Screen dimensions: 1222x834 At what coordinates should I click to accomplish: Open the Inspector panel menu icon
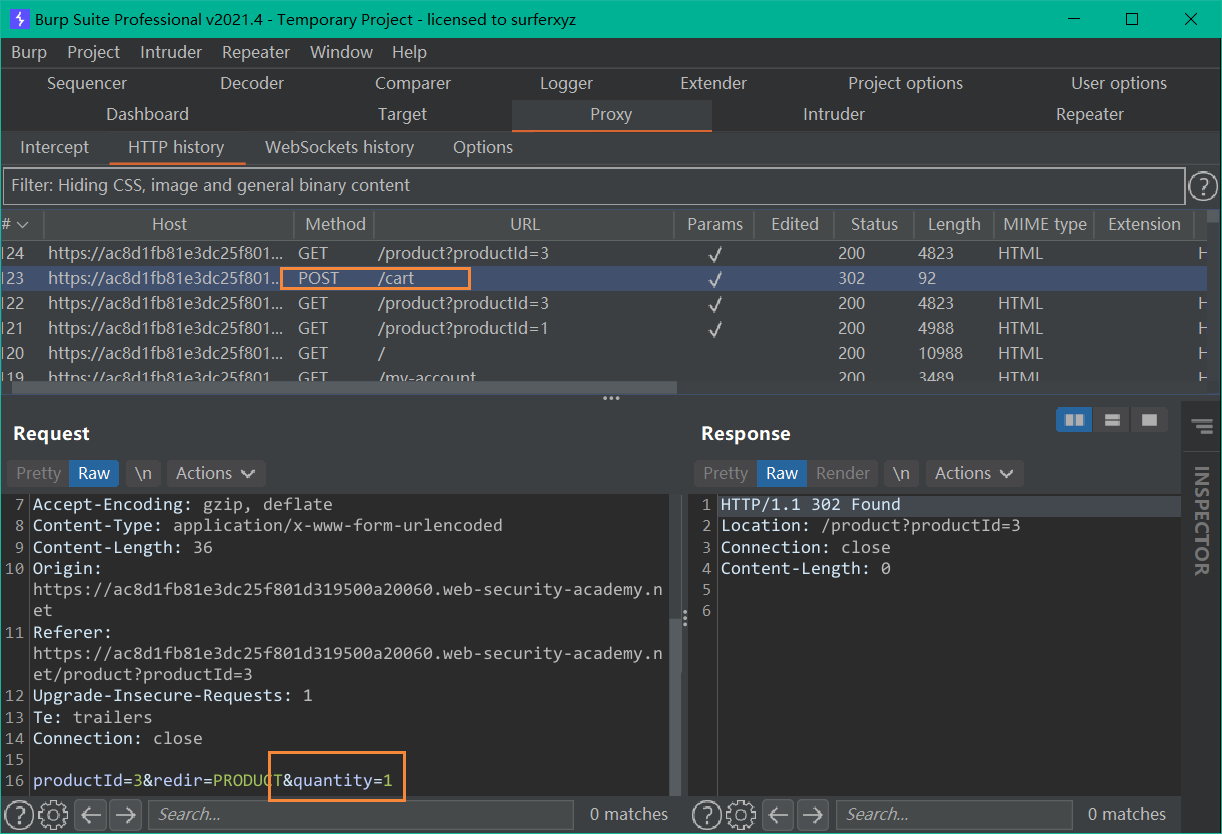tap(1202, 428)
